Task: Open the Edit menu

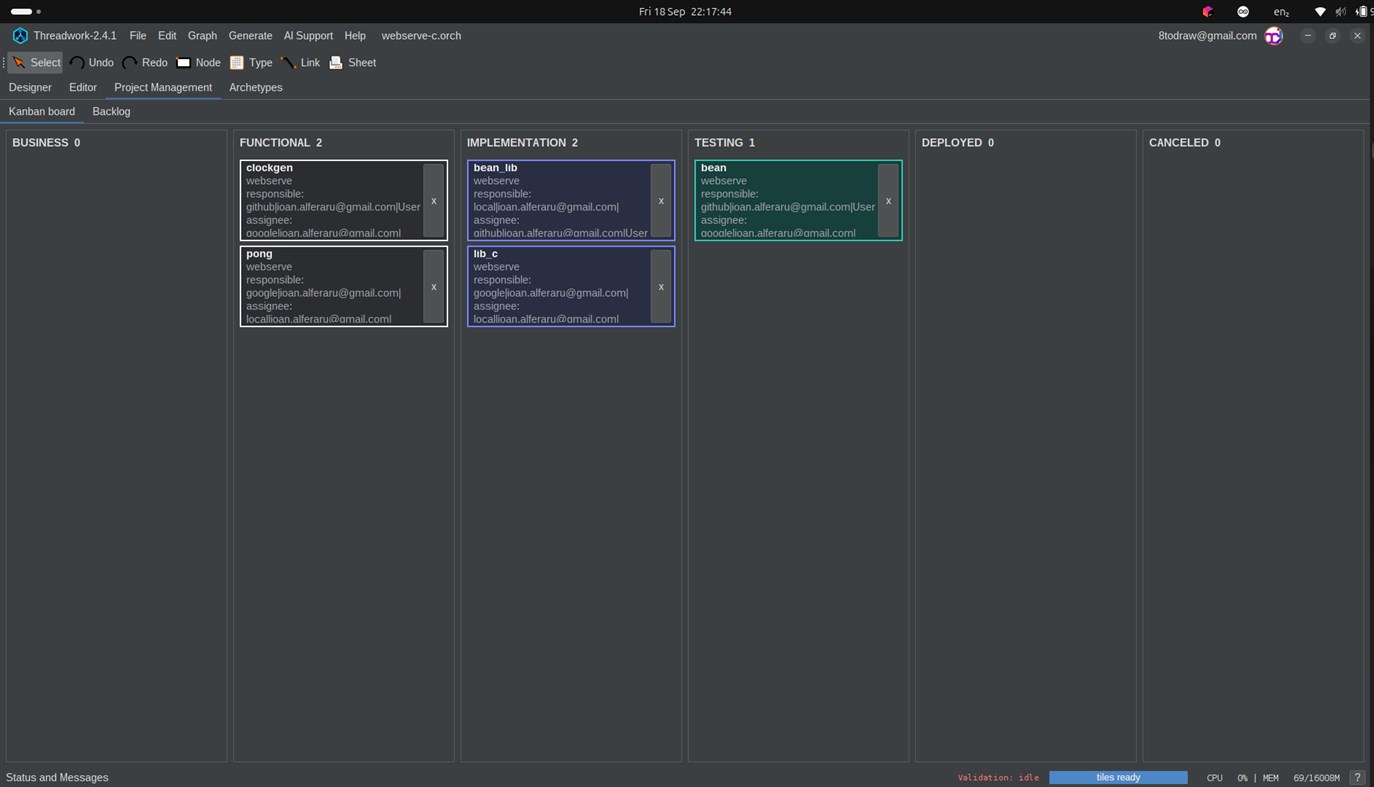Action: pyautogui.click(x=167, y=36)
